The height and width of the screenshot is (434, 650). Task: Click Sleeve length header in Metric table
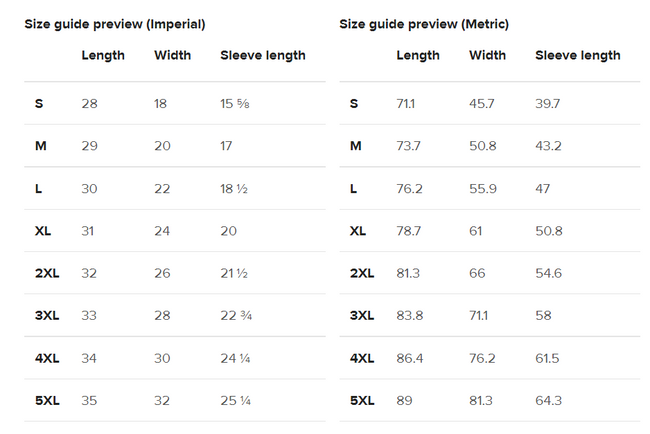click(x=578, y=56)
